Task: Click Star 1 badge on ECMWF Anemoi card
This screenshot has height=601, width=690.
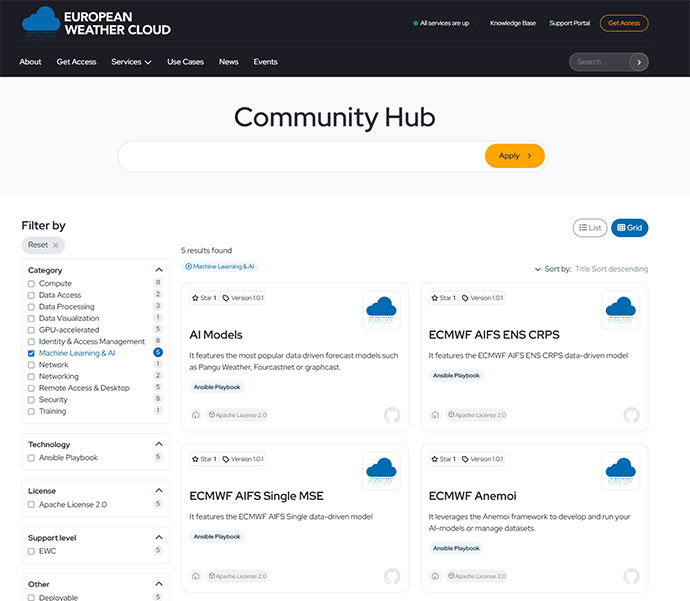Action: click(444, 459)
